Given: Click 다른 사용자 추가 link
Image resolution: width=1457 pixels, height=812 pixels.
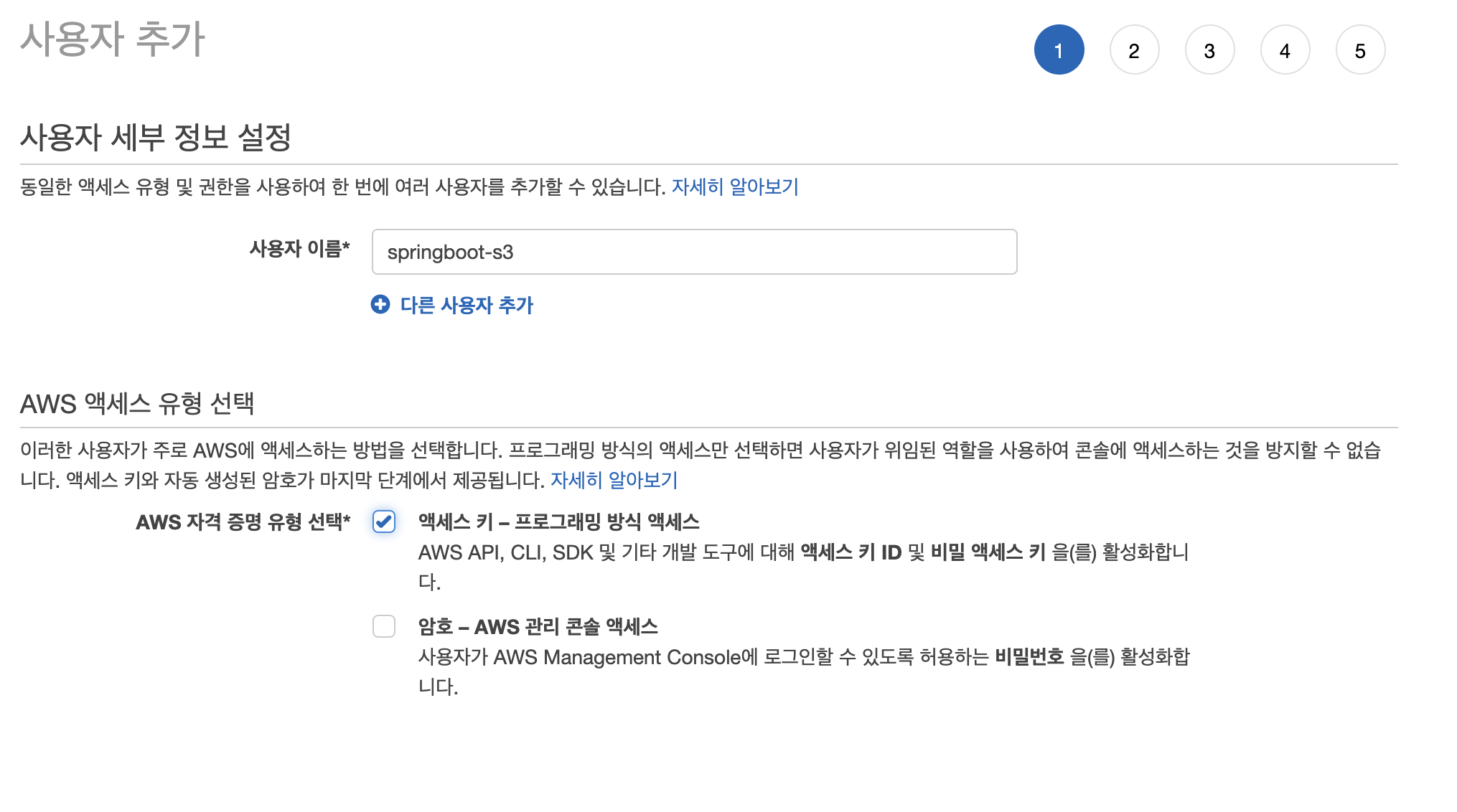Looking at the screenshot, I should pyautogui.click(x=467, y=305).
